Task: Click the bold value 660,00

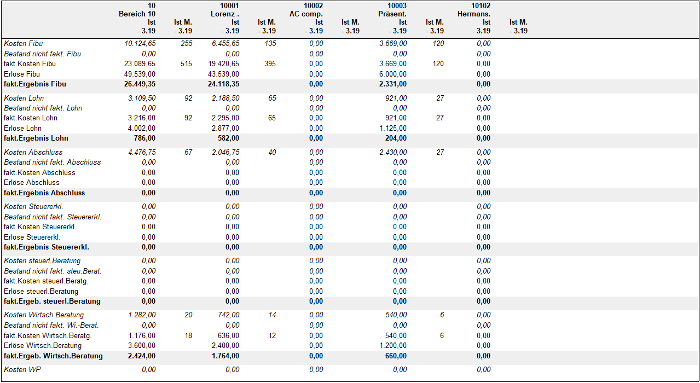Action: (x=396, y=356)
